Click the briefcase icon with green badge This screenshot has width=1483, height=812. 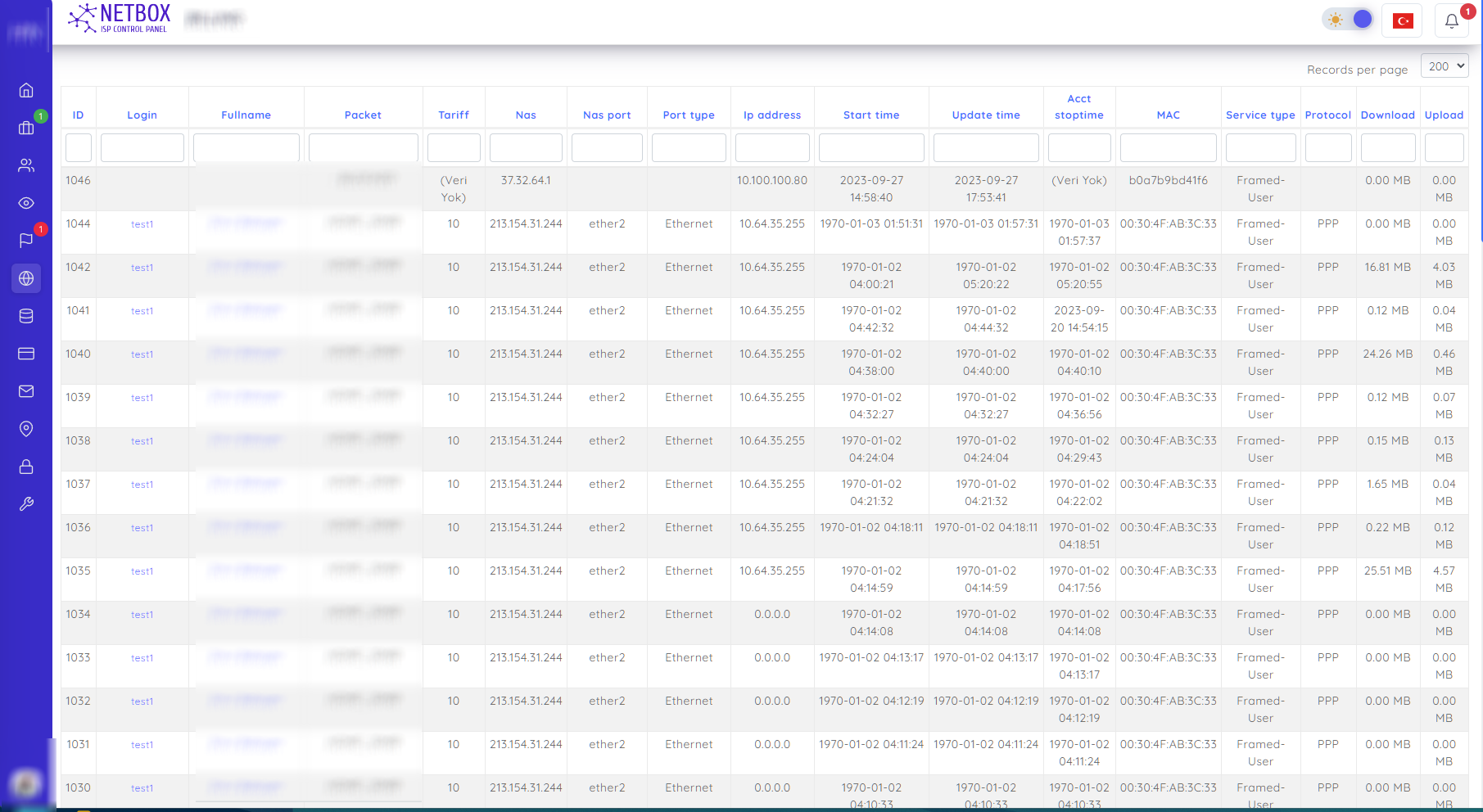[26, 128]
